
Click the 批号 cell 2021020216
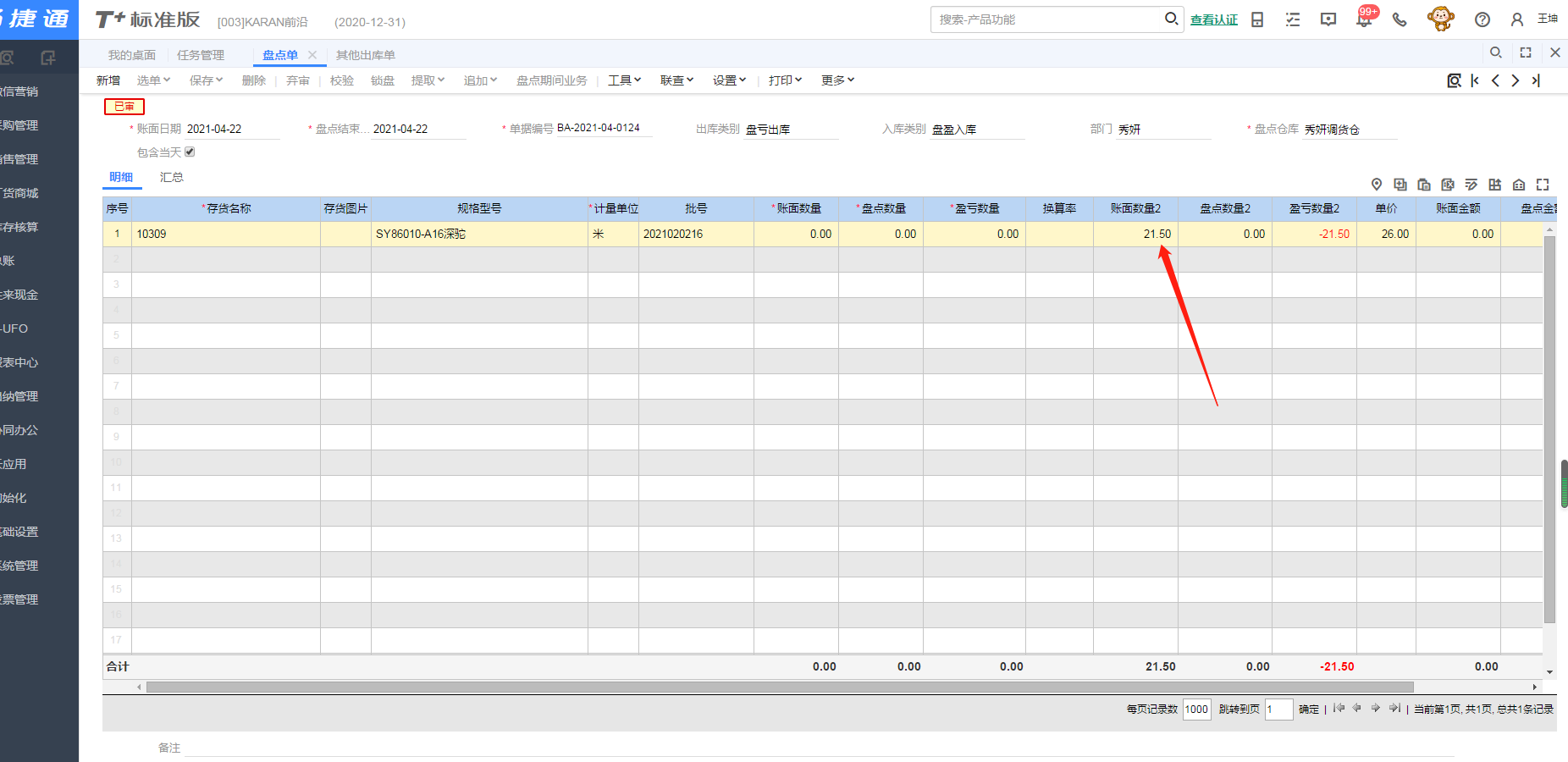[696, 234]
